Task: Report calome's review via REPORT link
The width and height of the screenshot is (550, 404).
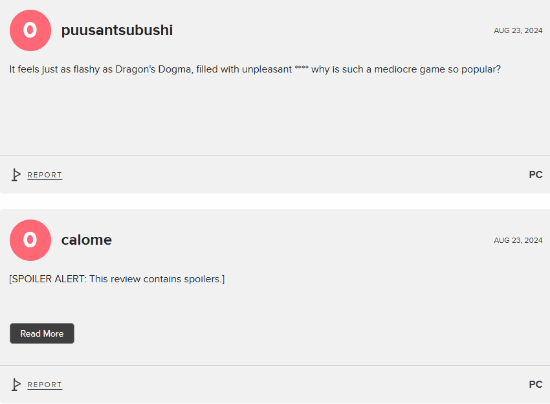Action: 45,385
